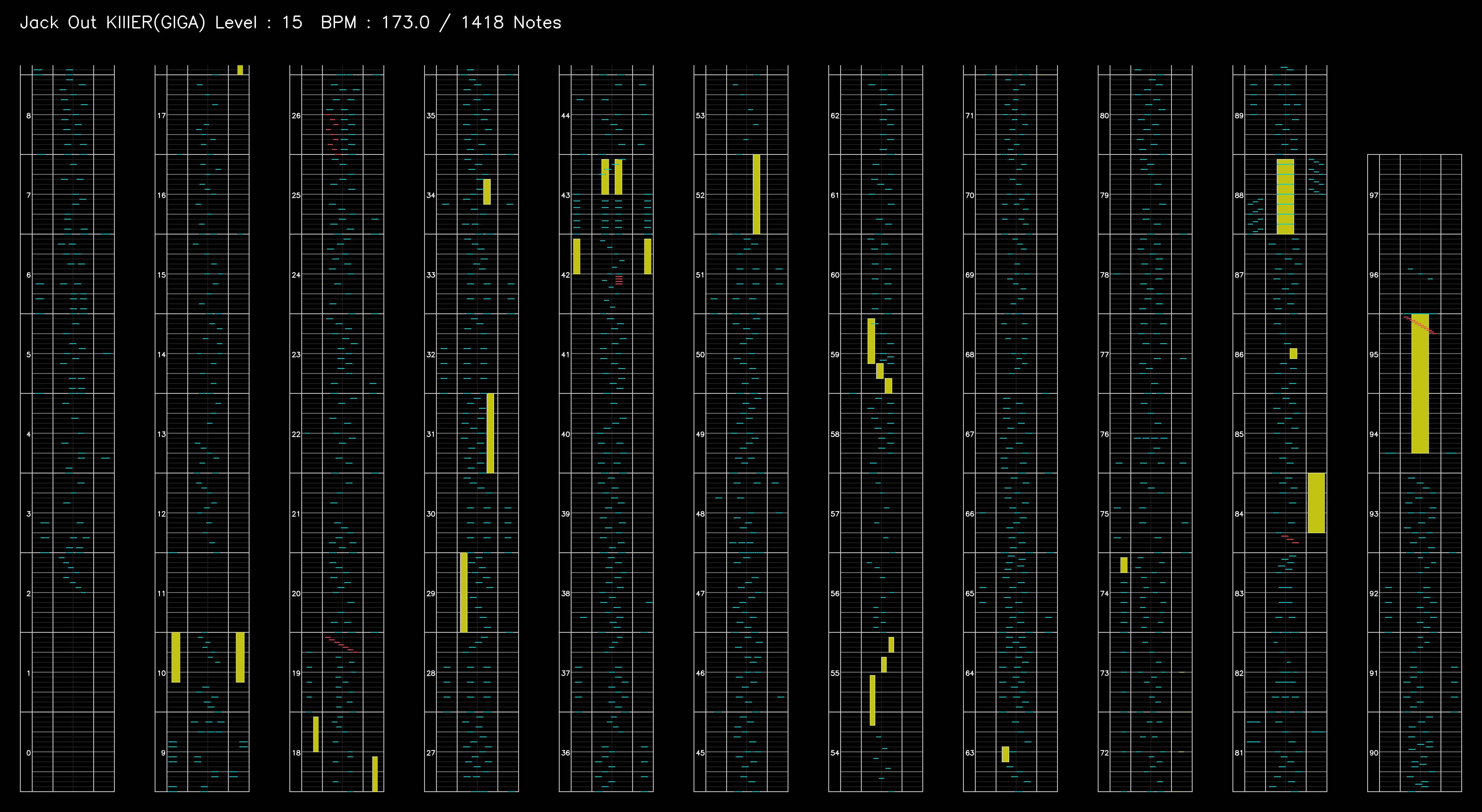The image size is (1482, 812).
Task: Click the left yellow long note in measure 10
Action: pyautogui.click(x=176, y=657)
